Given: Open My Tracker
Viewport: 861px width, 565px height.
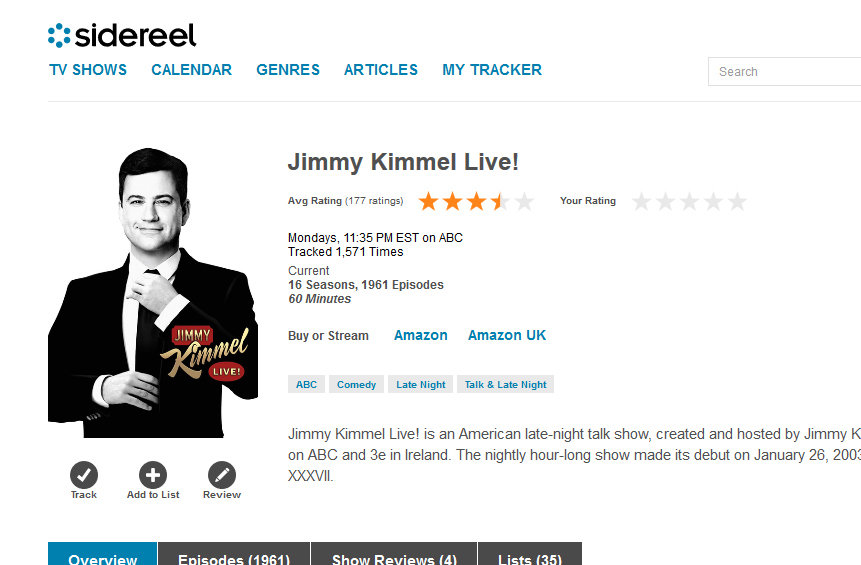Looking at the screenshot, I should [x=492, y=70].
